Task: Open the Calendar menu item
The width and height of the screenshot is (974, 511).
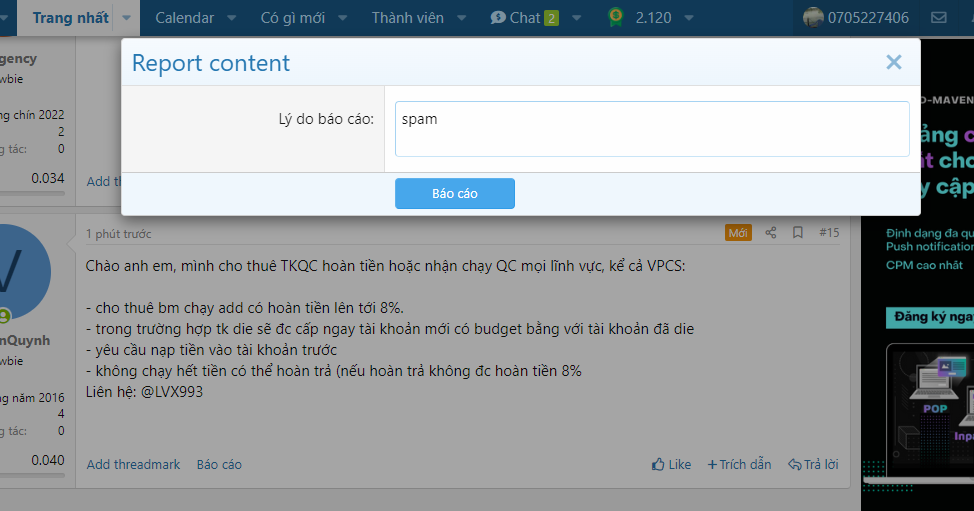Action: [x=184, y=17]
